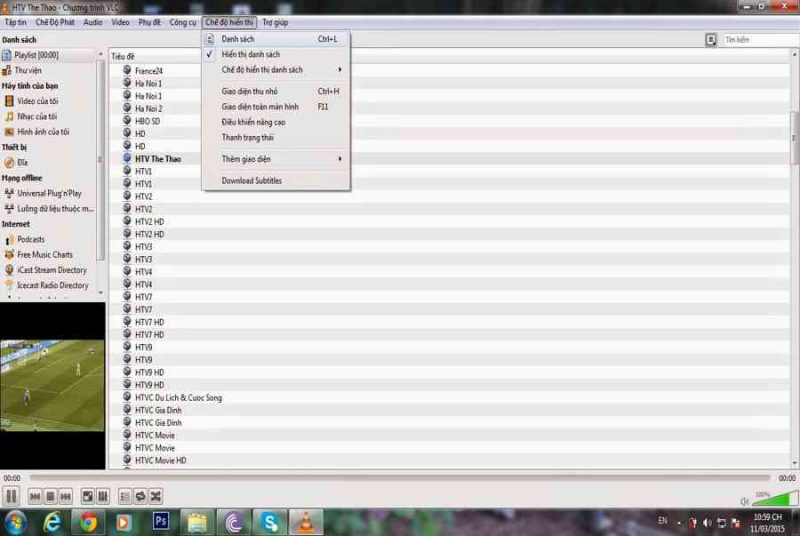
Task: Open Tập tin menu
Action: click(x=15, y=22)
